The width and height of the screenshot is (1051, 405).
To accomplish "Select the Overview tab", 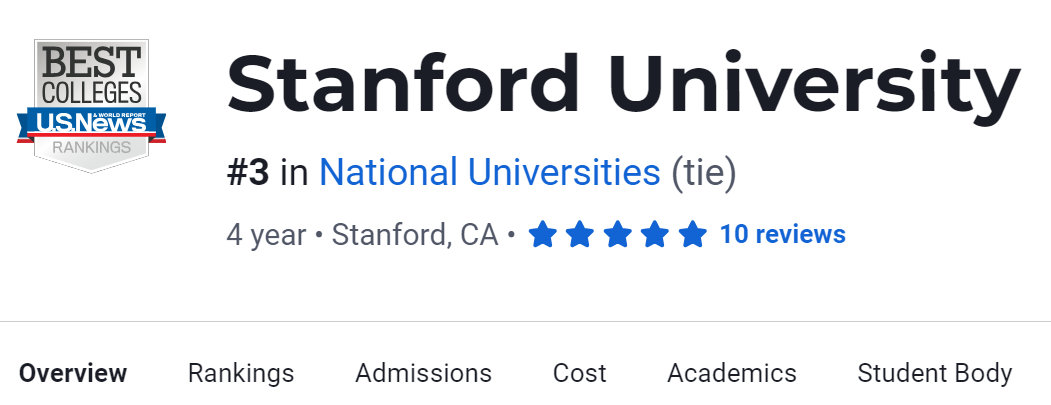I will coord(73,374).
